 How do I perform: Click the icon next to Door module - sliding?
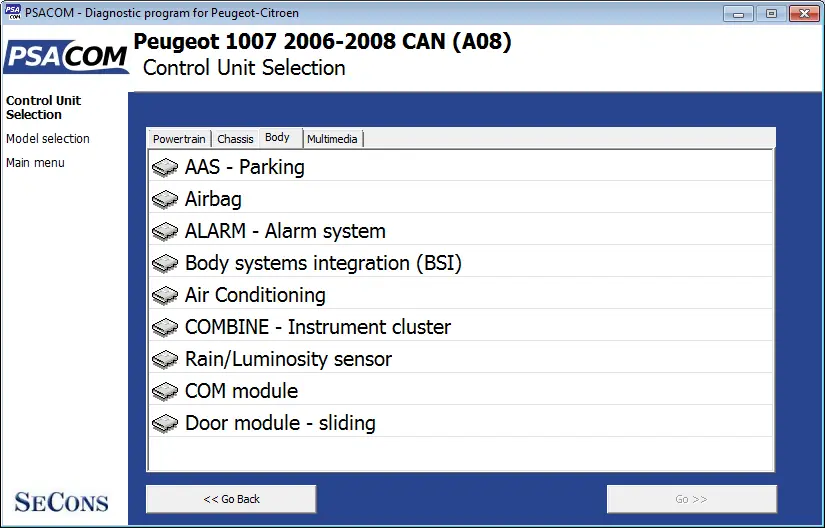(165, 424)
